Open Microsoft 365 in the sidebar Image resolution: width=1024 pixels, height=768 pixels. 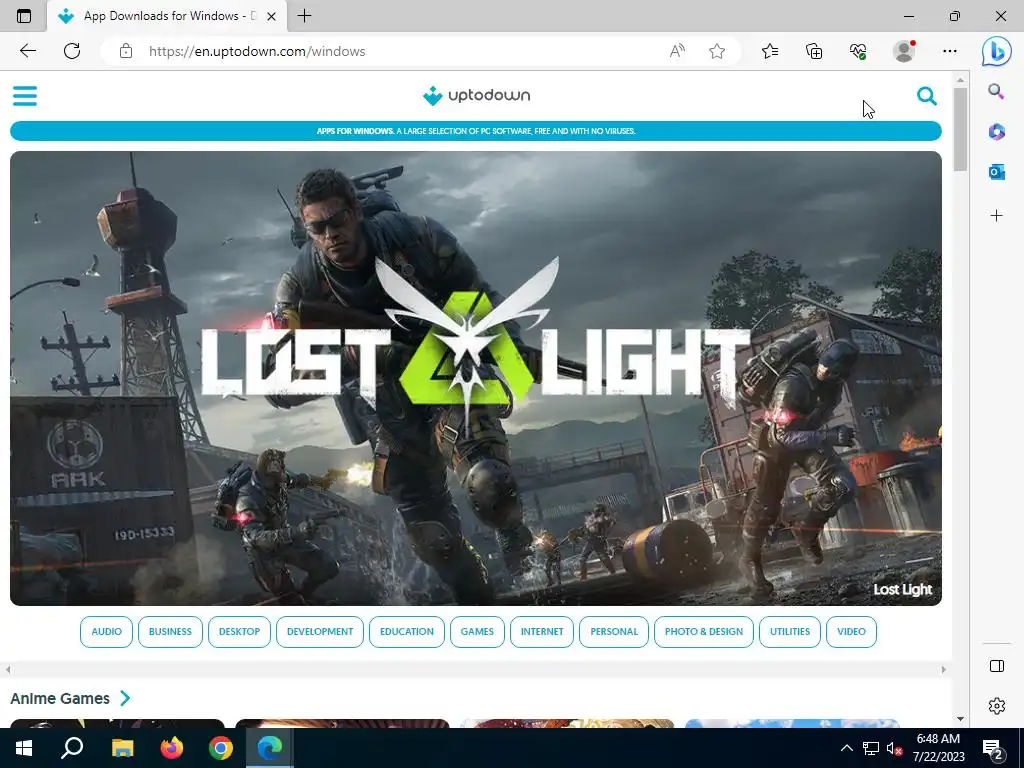click(x=996, y=132)
